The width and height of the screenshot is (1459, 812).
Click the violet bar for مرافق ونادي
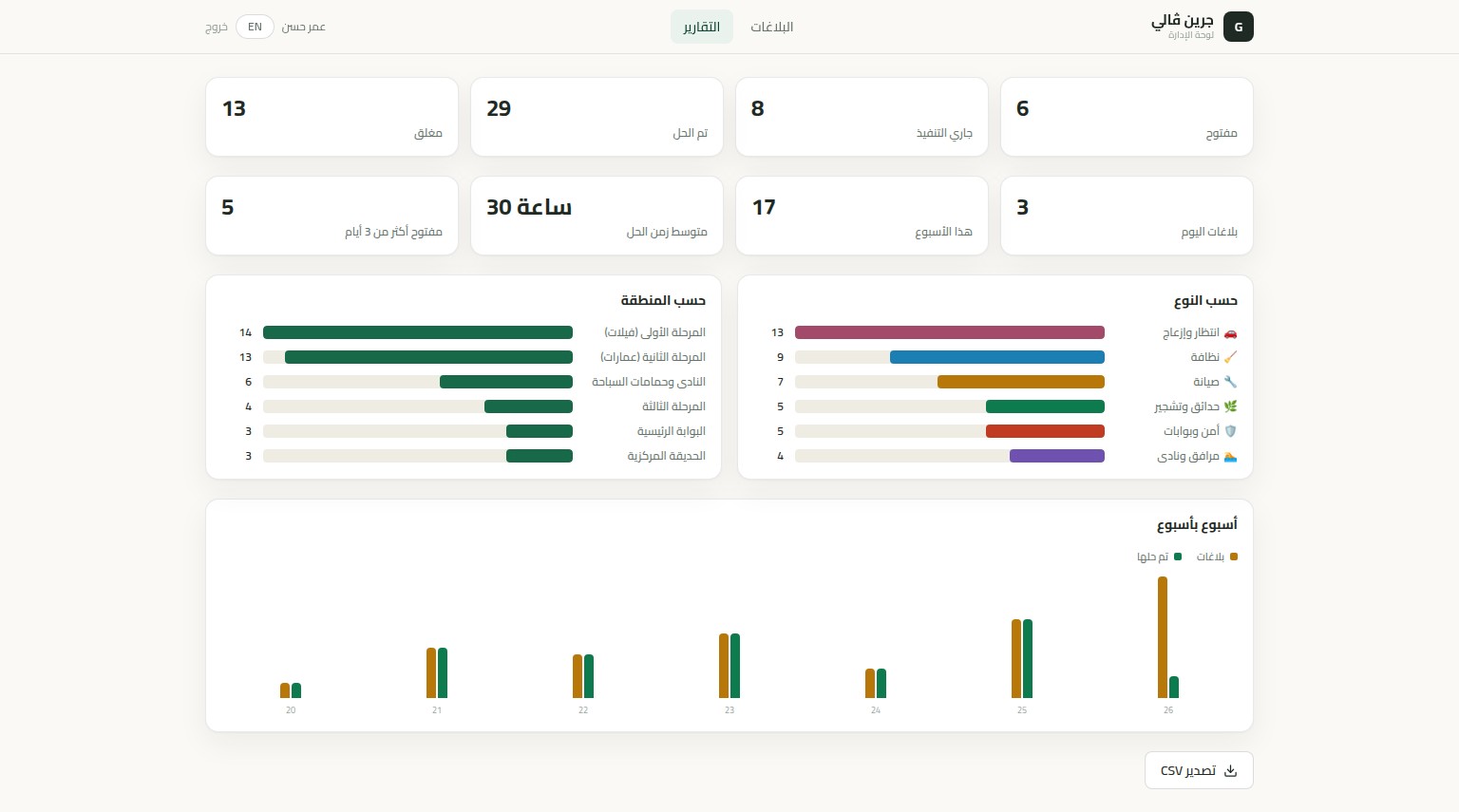click(1057, 456)
